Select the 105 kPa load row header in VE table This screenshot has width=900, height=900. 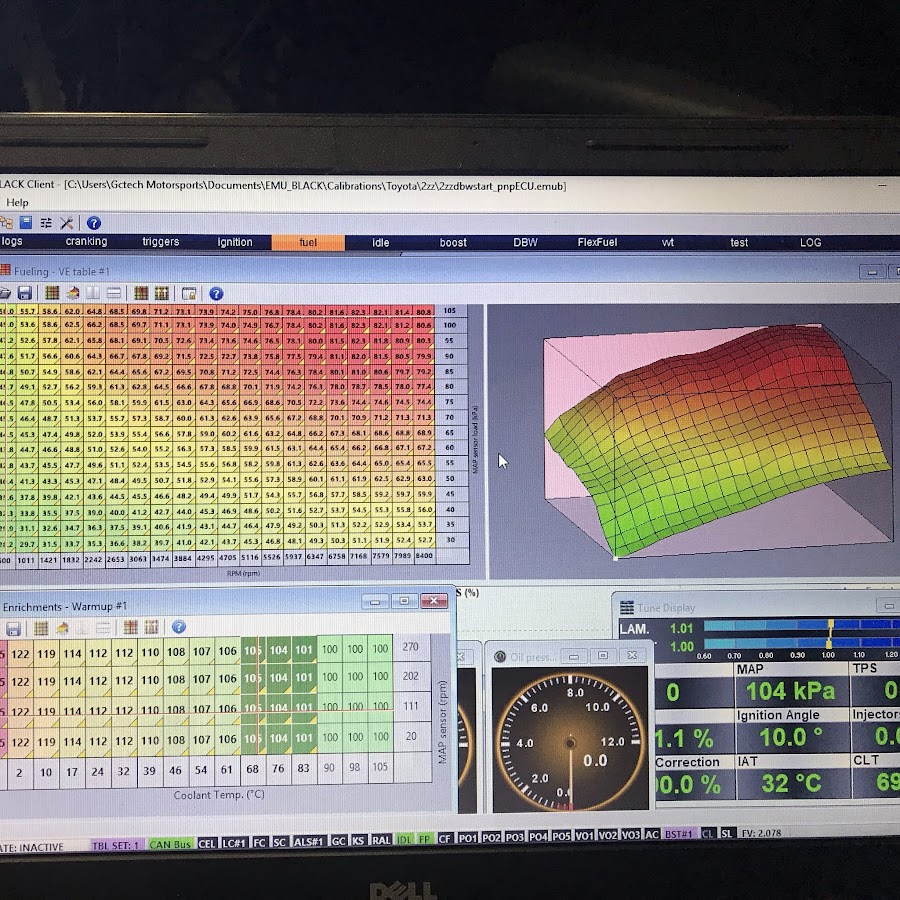click(x=449, y=311)
